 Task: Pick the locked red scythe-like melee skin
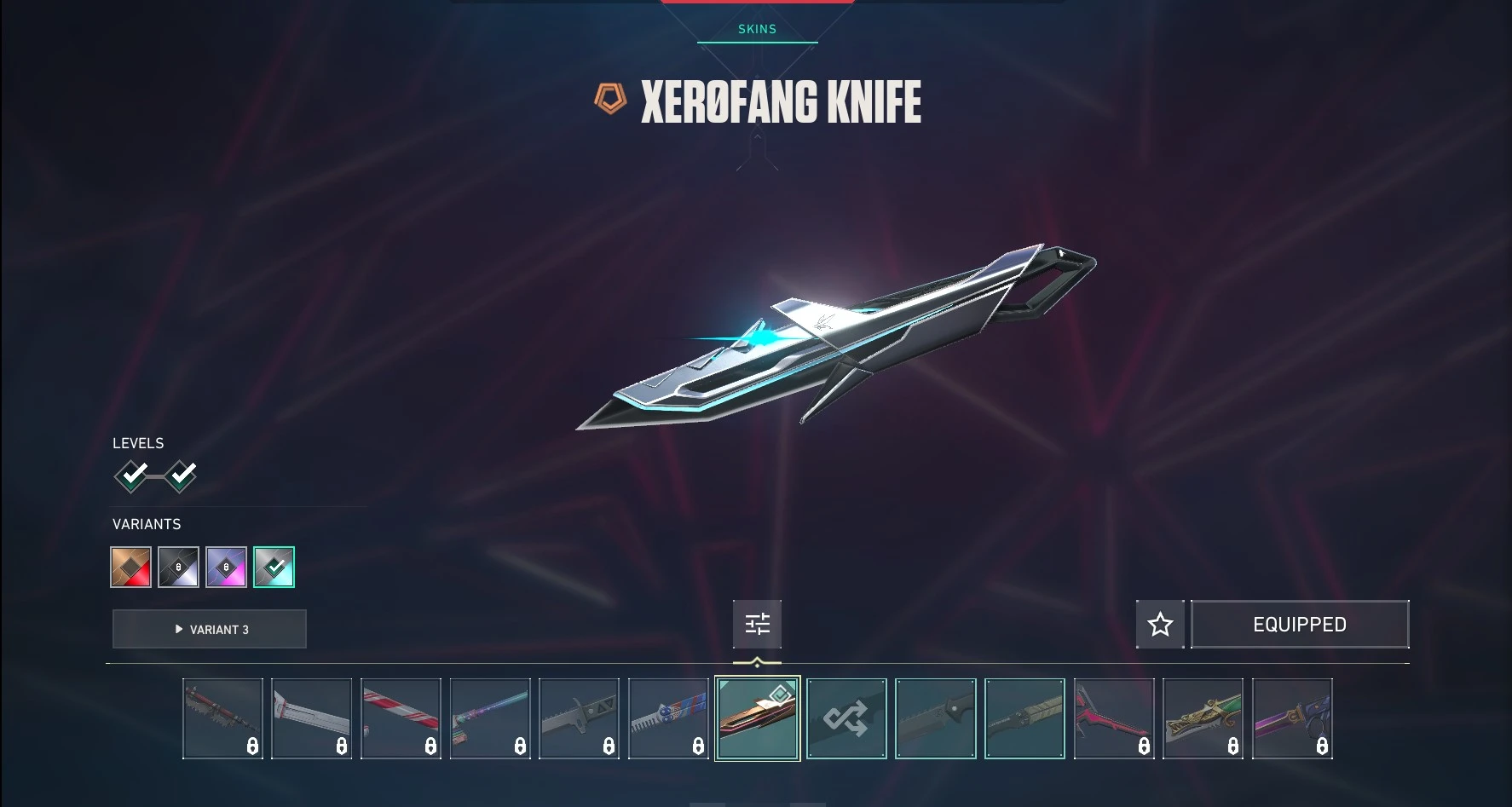click(x=1114, y=718)
